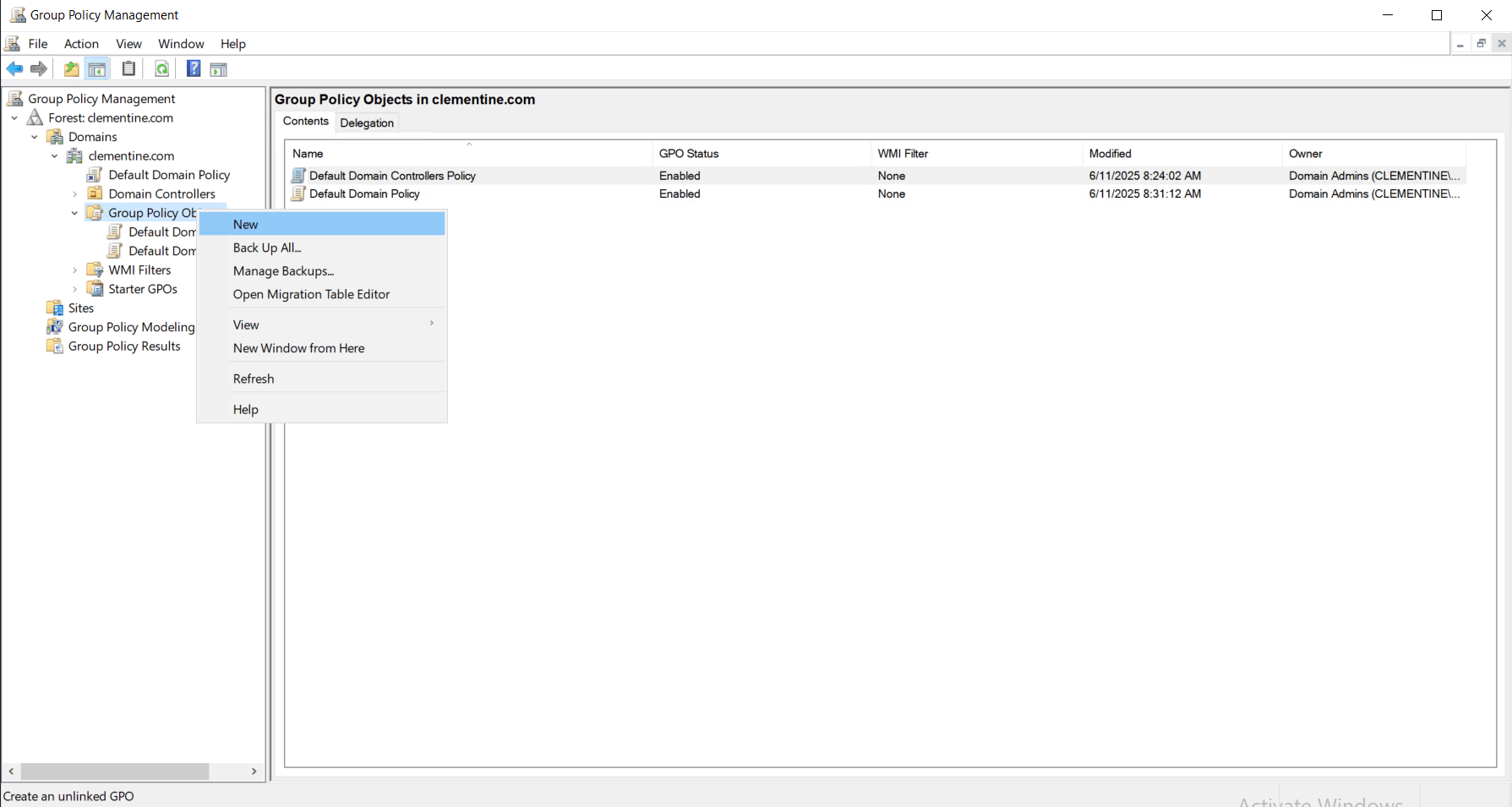Click the Back navigation arrow icon
The height and width of the screenshot is (807, 1512).
[14, 68]
